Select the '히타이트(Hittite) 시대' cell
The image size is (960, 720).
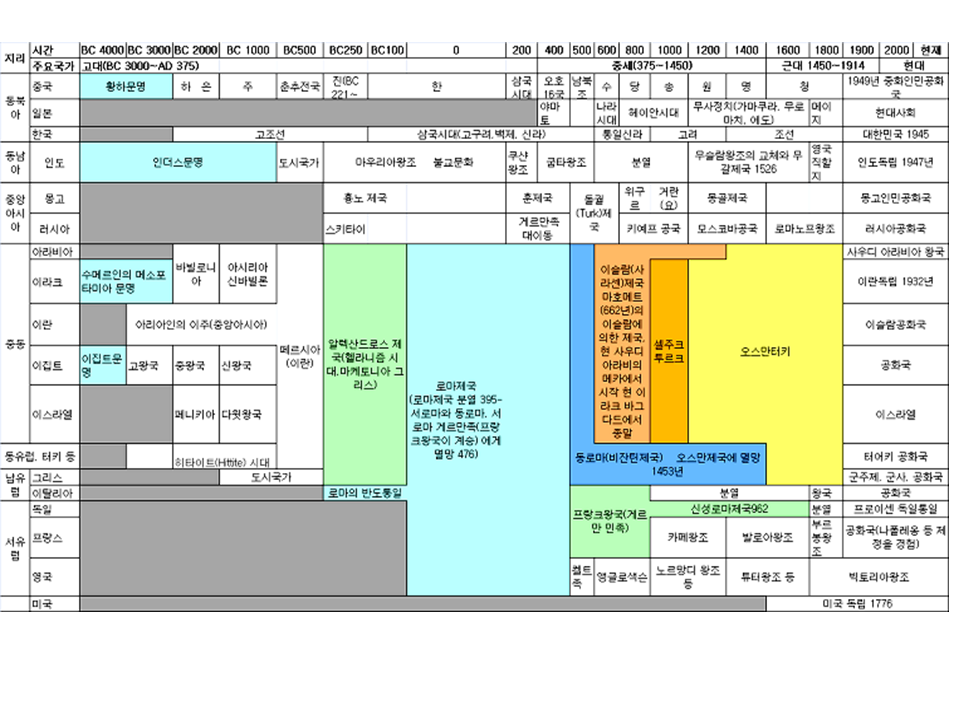[225, 457]
